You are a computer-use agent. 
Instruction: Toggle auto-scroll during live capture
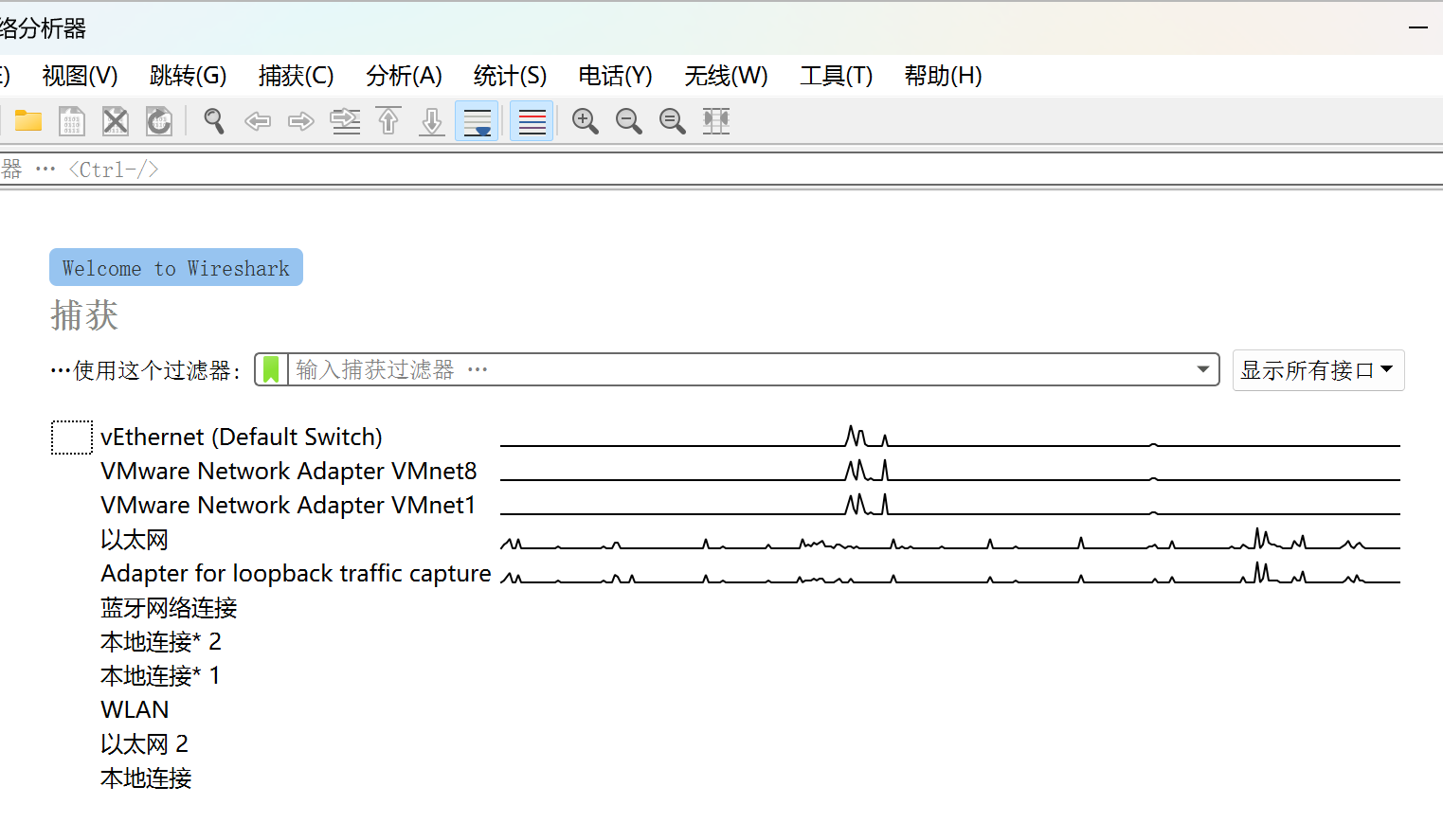(477, 121)
